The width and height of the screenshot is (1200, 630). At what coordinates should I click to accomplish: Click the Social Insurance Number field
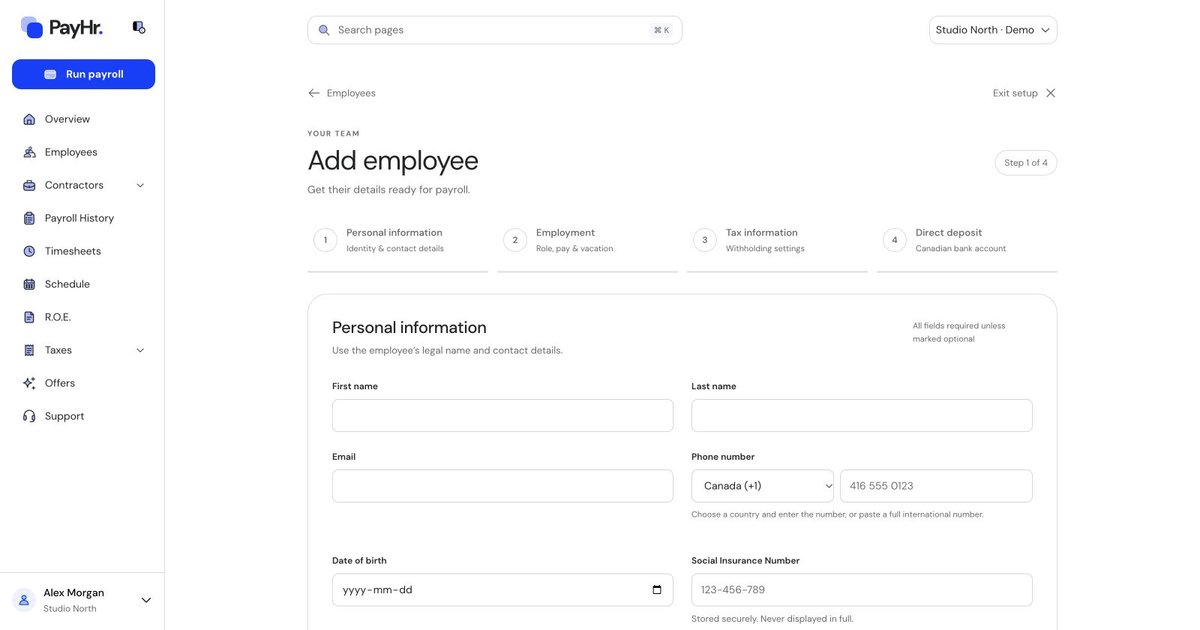(862, 590)
